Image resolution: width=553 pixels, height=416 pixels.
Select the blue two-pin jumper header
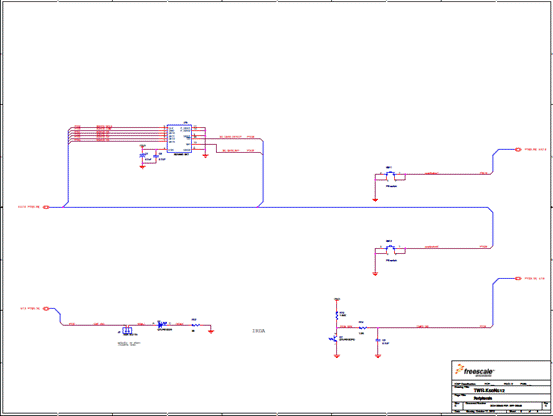127,330
